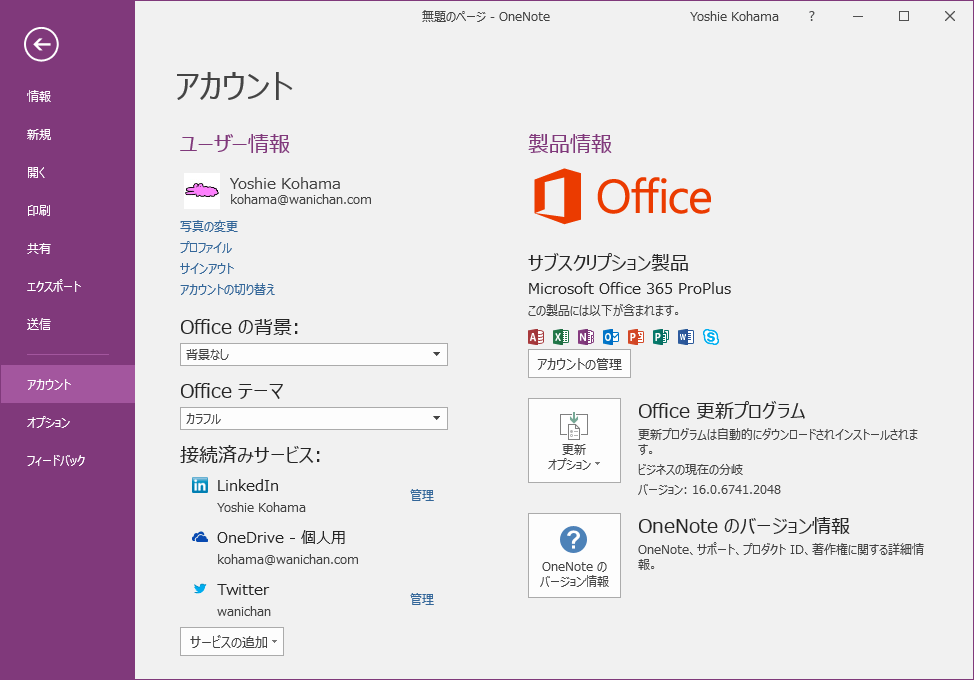
Task: Click the Outlook app icon
Action: coord(611,337)
